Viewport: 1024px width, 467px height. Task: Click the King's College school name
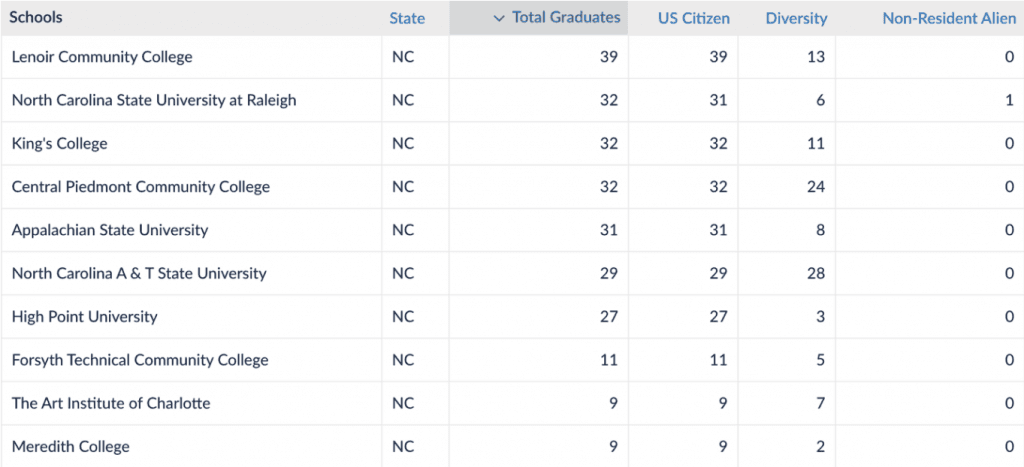coord(59,143)
